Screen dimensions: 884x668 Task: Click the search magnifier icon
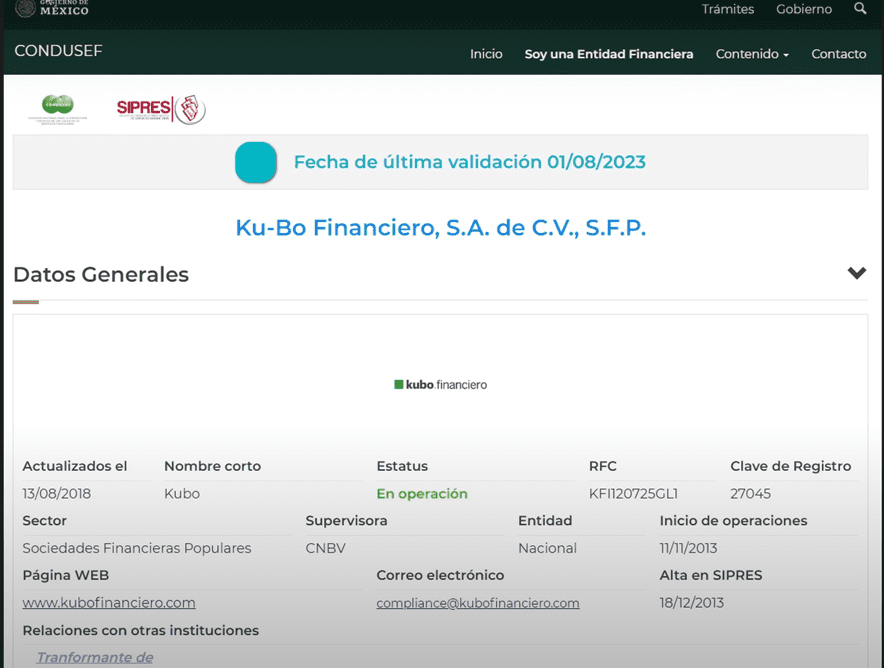tap(860, 9)
